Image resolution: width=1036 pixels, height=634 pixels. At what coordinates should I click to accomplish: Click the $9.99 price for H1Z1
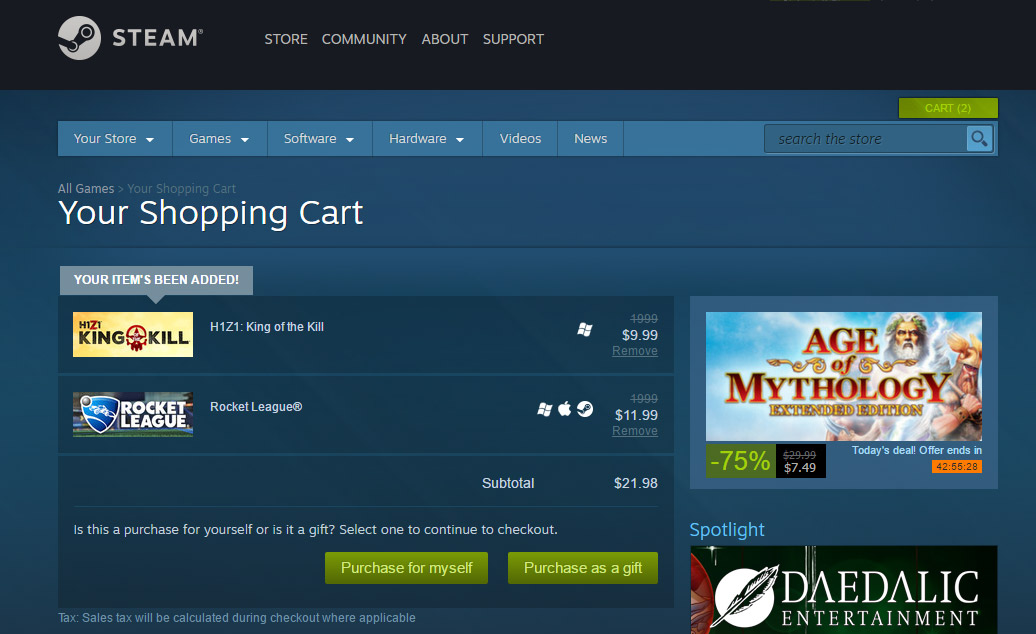click(x=640, y=335)
